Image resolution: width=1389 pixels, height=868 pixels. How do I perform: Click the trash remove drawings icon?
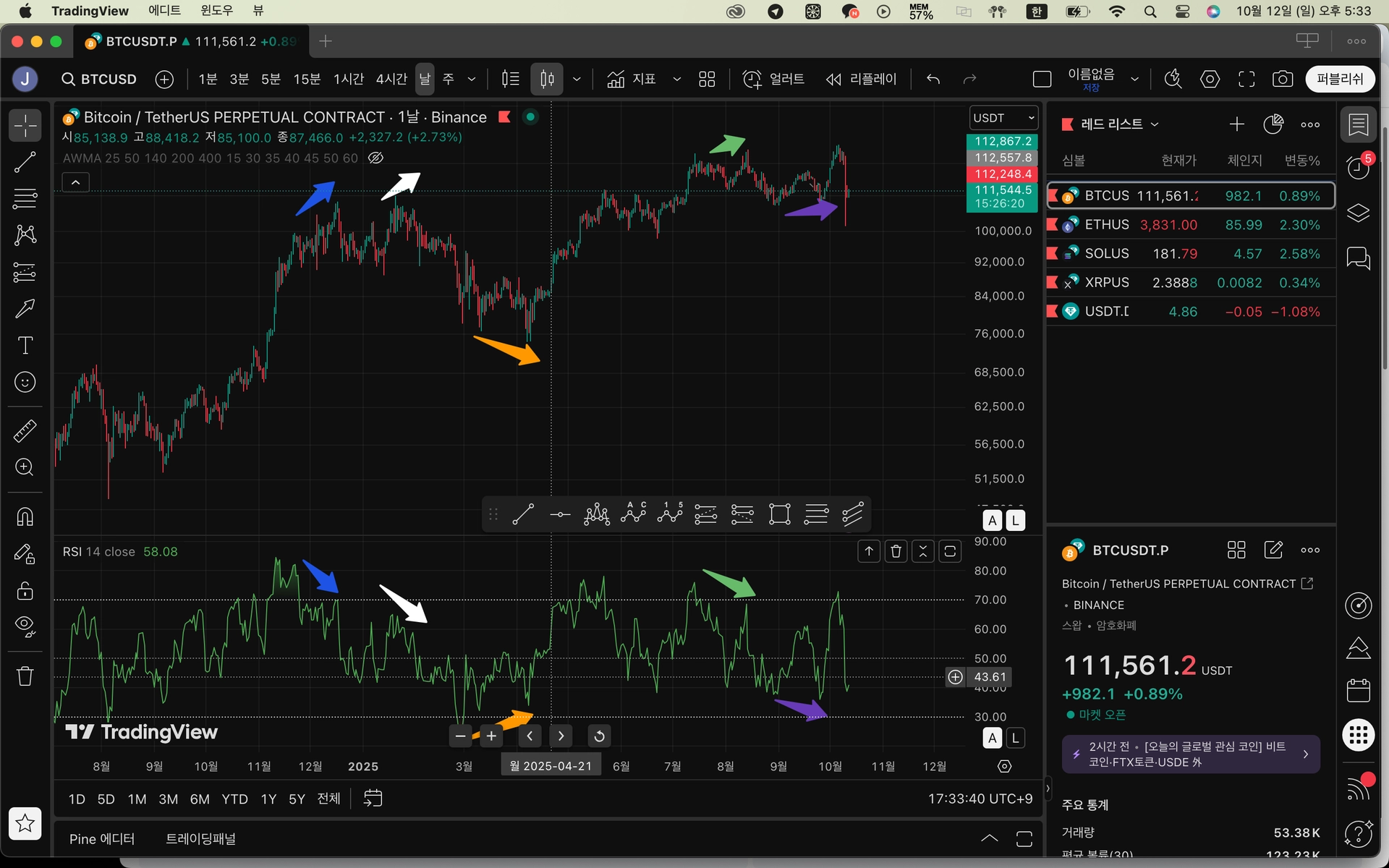[x=25, y=676]
